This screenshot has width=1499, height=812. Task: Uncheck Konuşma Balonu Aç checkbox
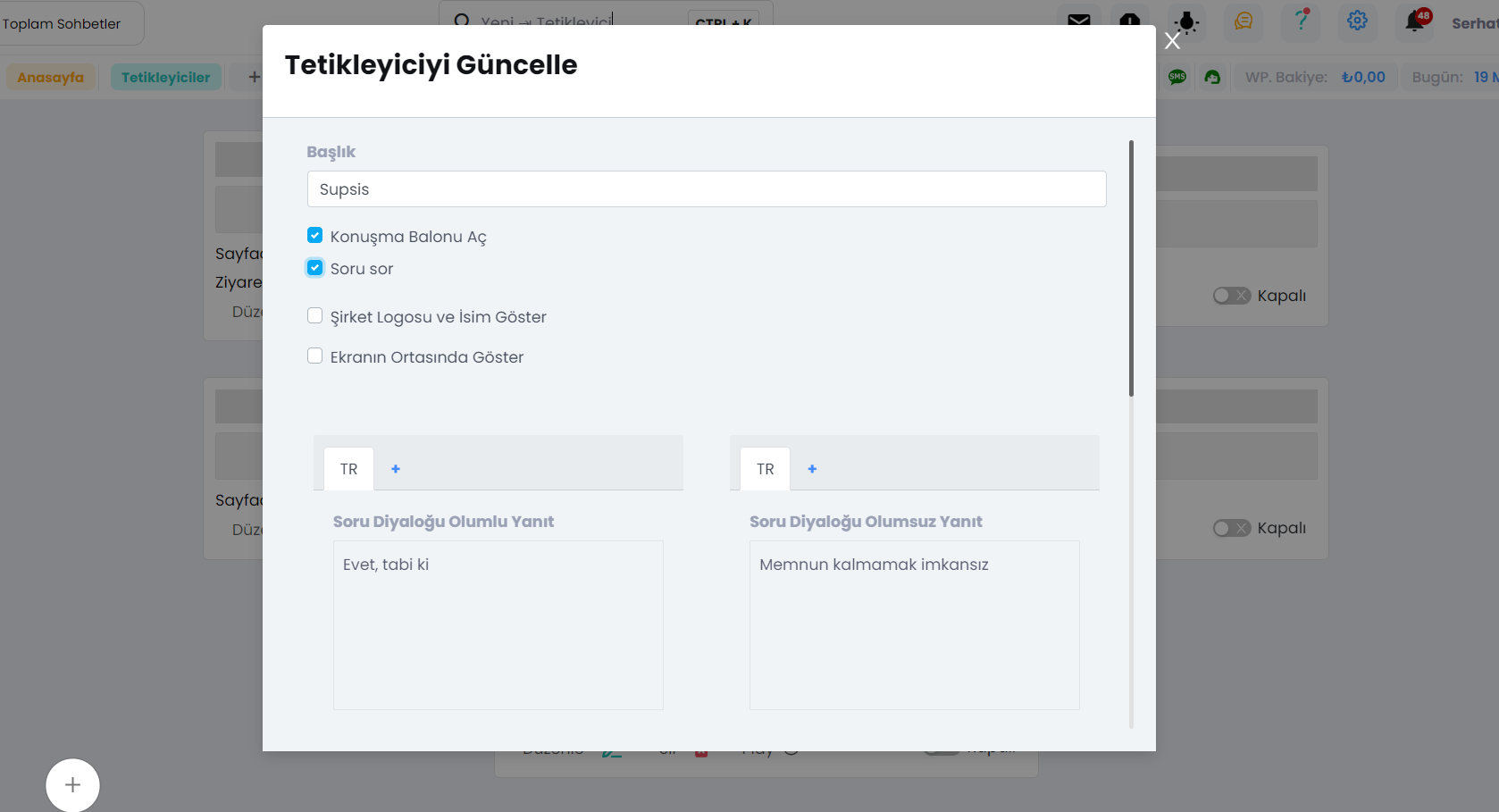(x=314, y=235)
